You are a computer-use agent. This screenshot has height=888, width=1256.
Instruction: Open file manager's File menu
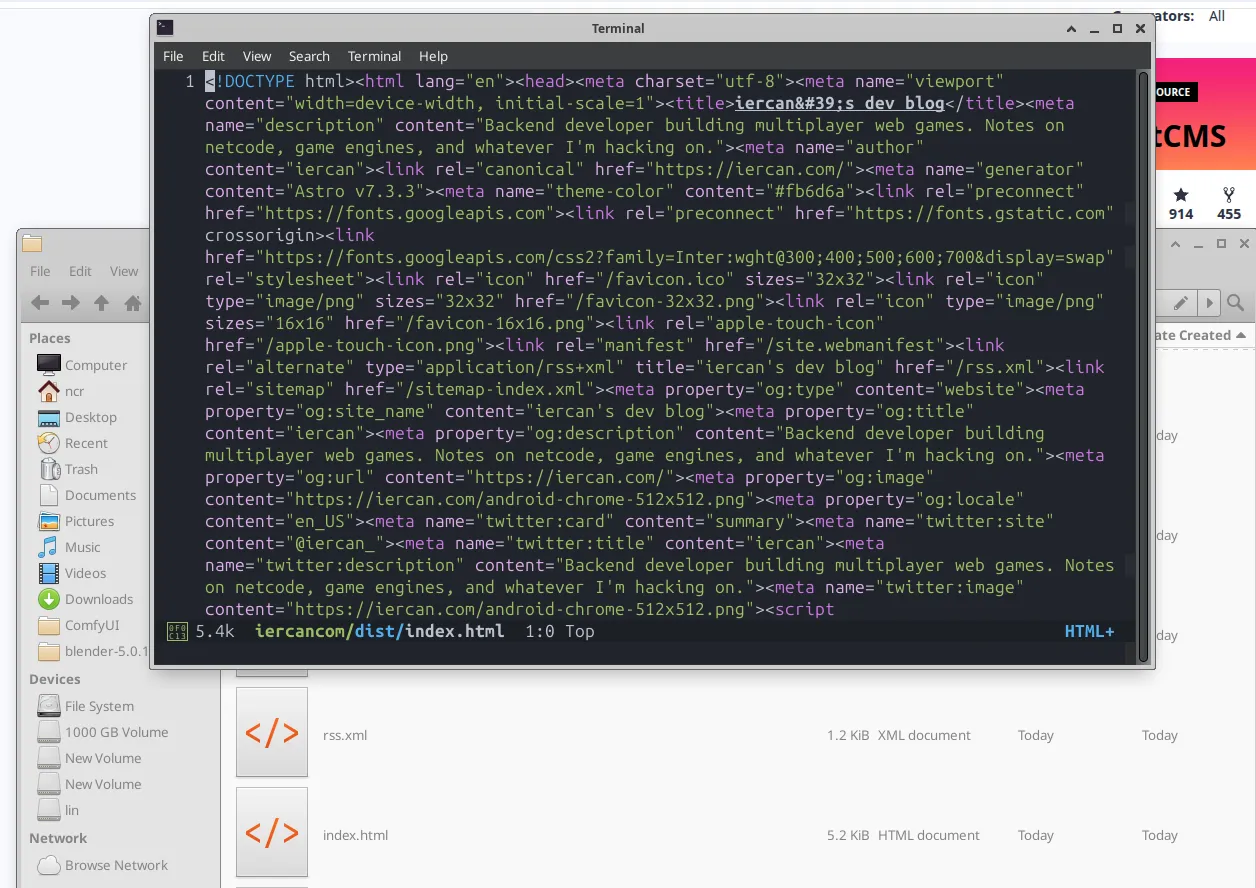pos(40,271)
